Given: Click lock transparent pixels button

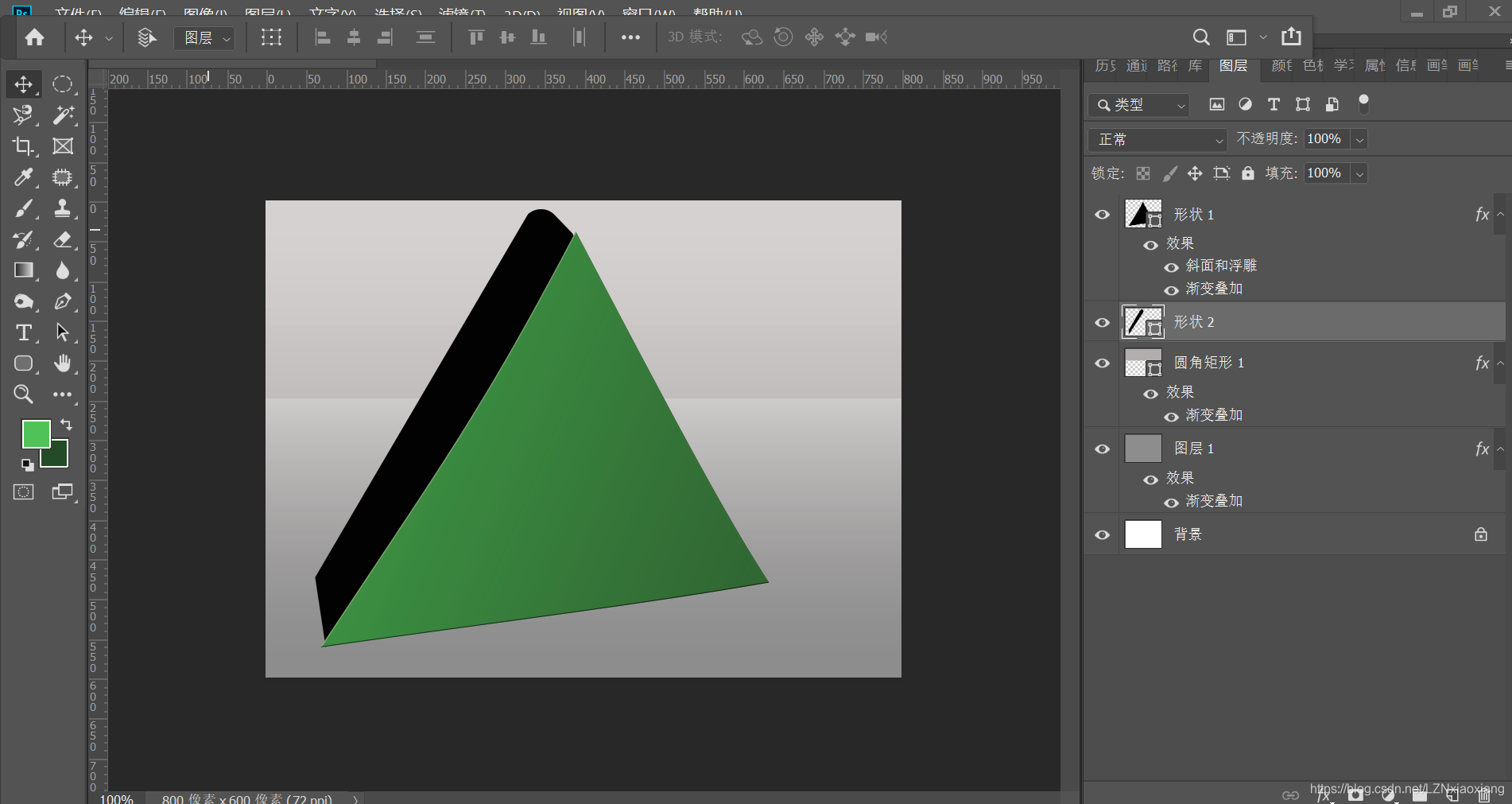Looking at the screenshot, I should [x=1143, y=173].
